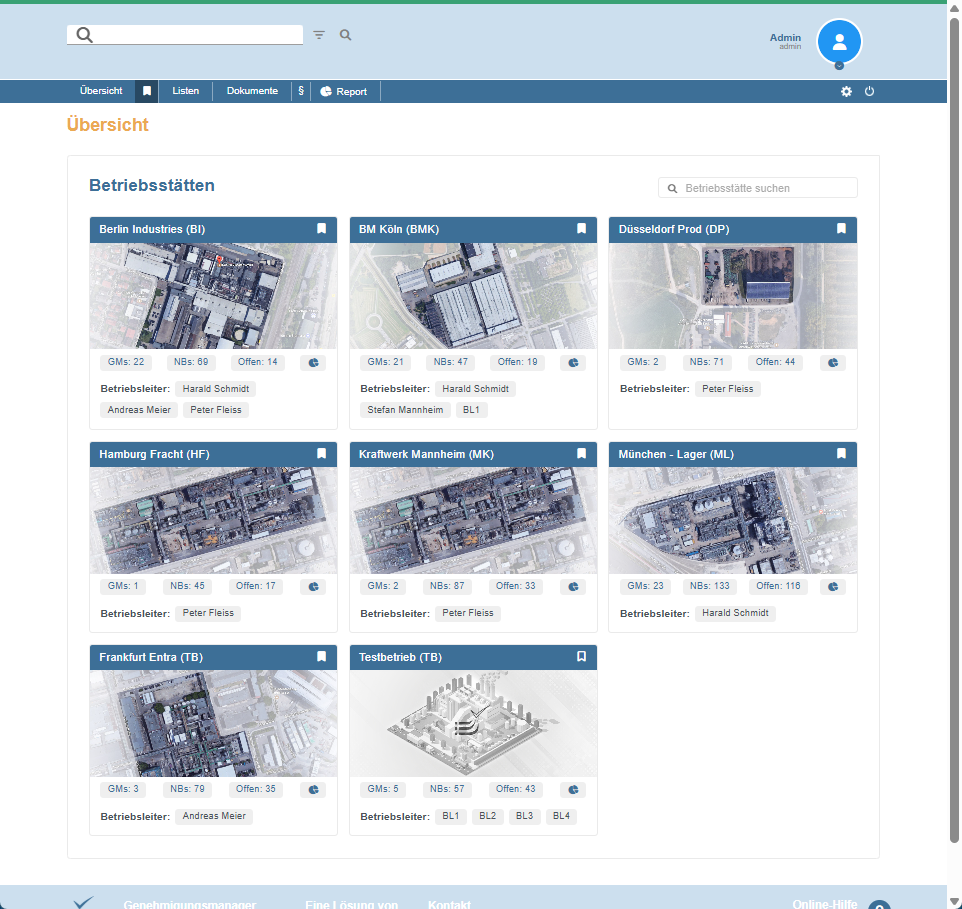Expand user menu chevron below avatar
The image size is (962, 909).
pos(839,66)
